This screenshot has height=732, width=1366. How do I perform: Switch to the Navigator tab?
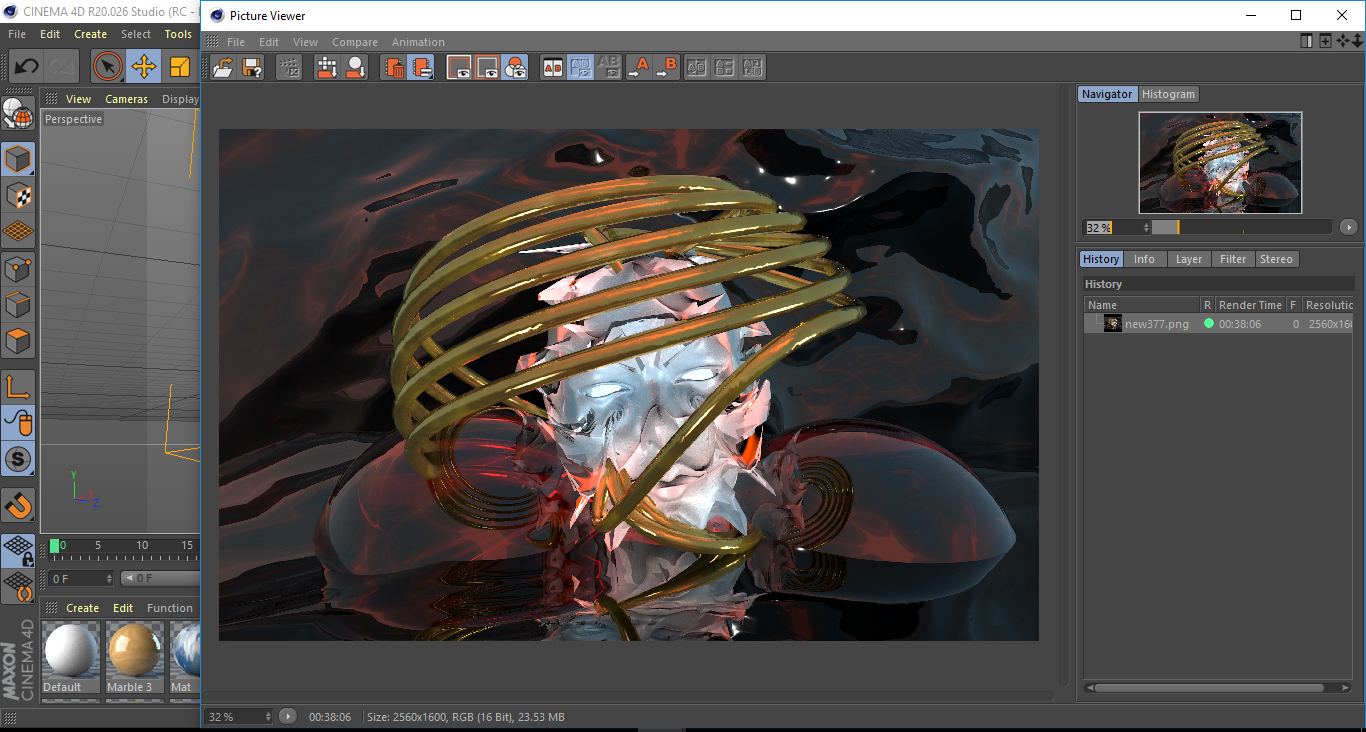1107,94
